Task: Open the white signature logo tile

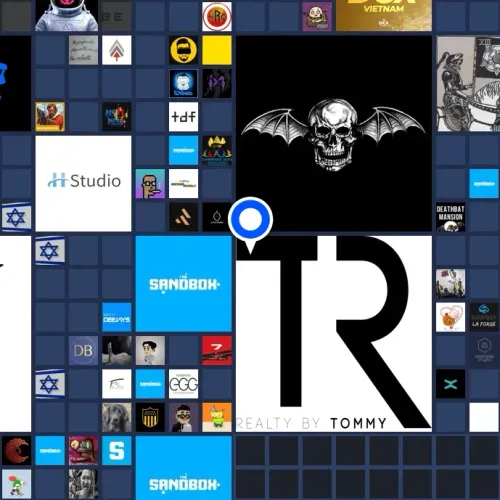Action: 117,384
